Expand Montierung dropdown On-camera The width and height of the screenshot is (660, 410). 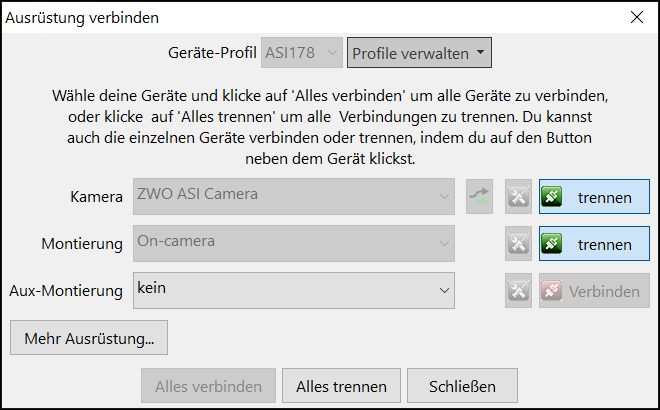coord(294,244)
